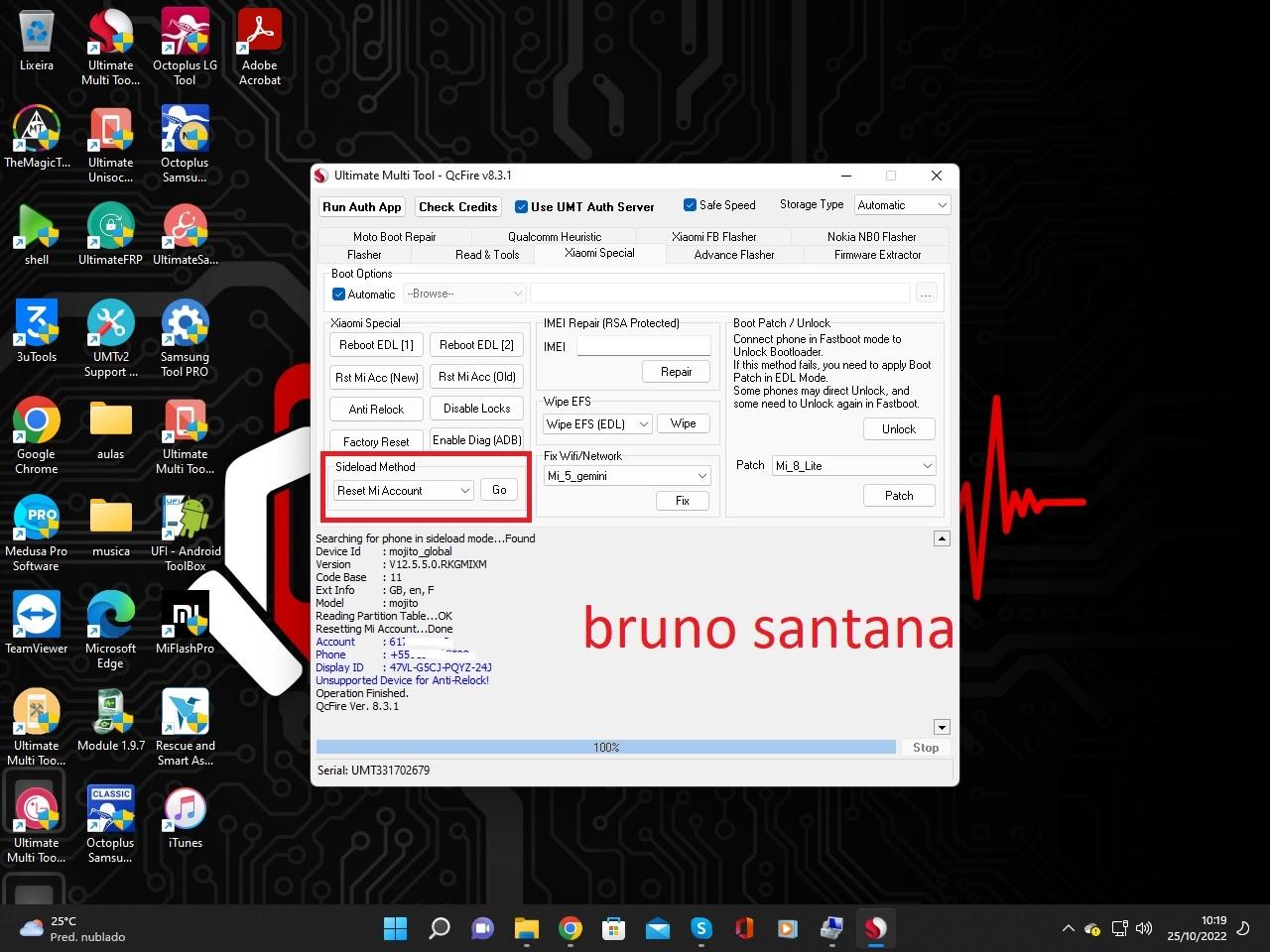Open the aulas folder
Screen dimensions: 1270x952
[x=110, y=429]
